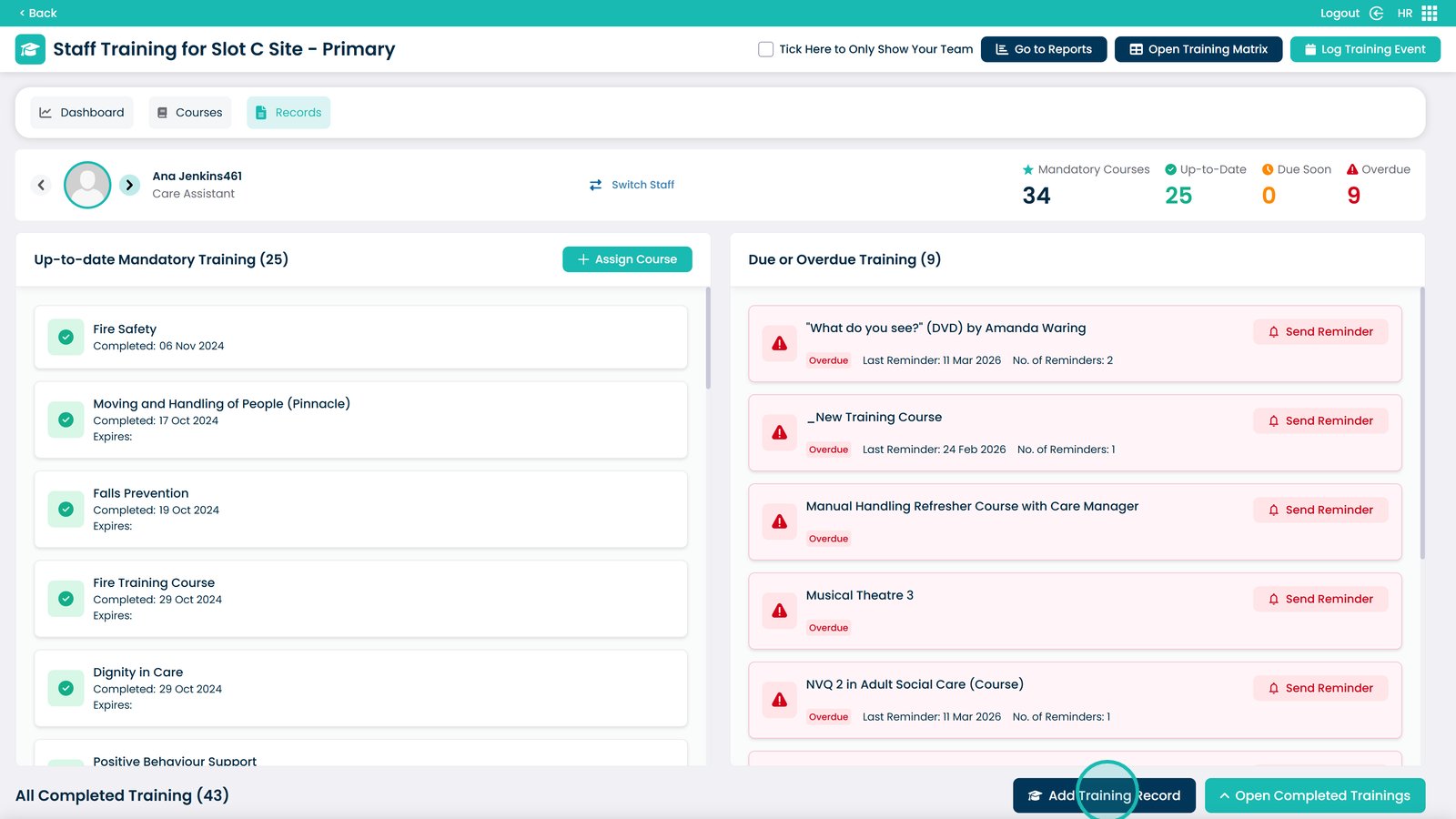Open the apps grid icon beside HR
Image resolution: width=1456 pixels, height=819 pixels.
click(1430, 13)
